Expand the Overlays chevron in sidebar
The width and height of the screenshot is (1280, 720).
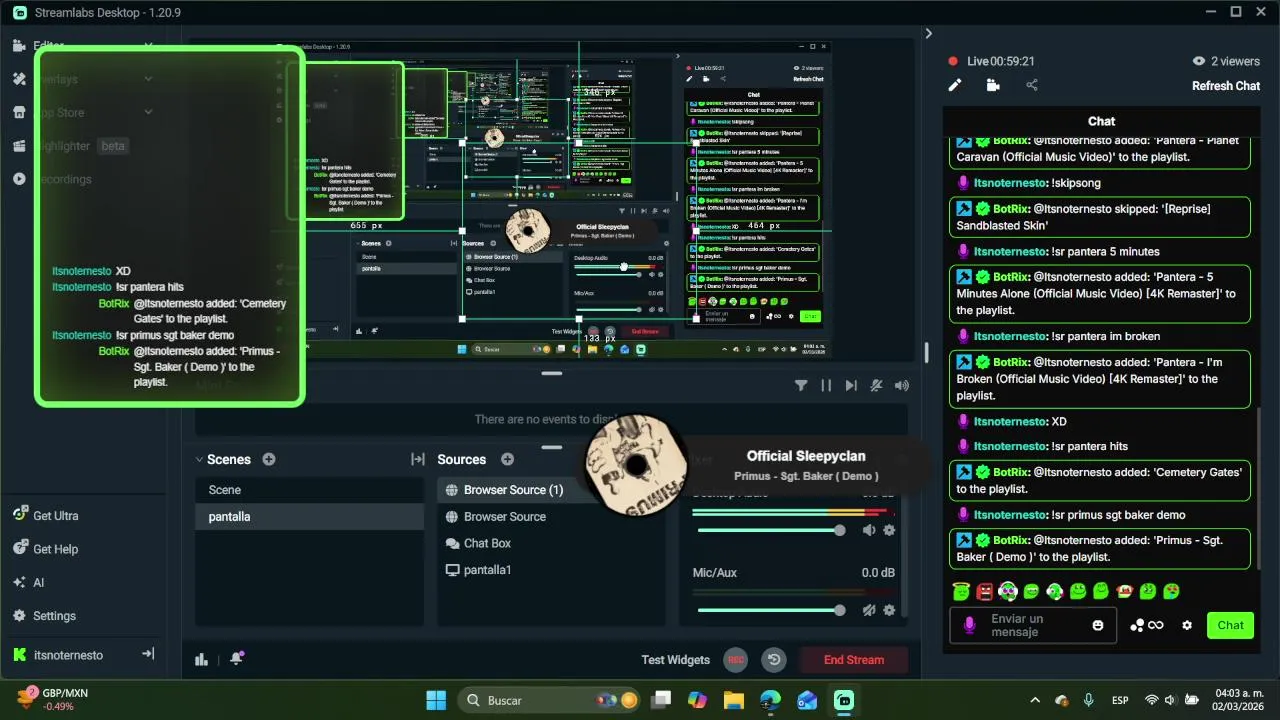[148, 79]
